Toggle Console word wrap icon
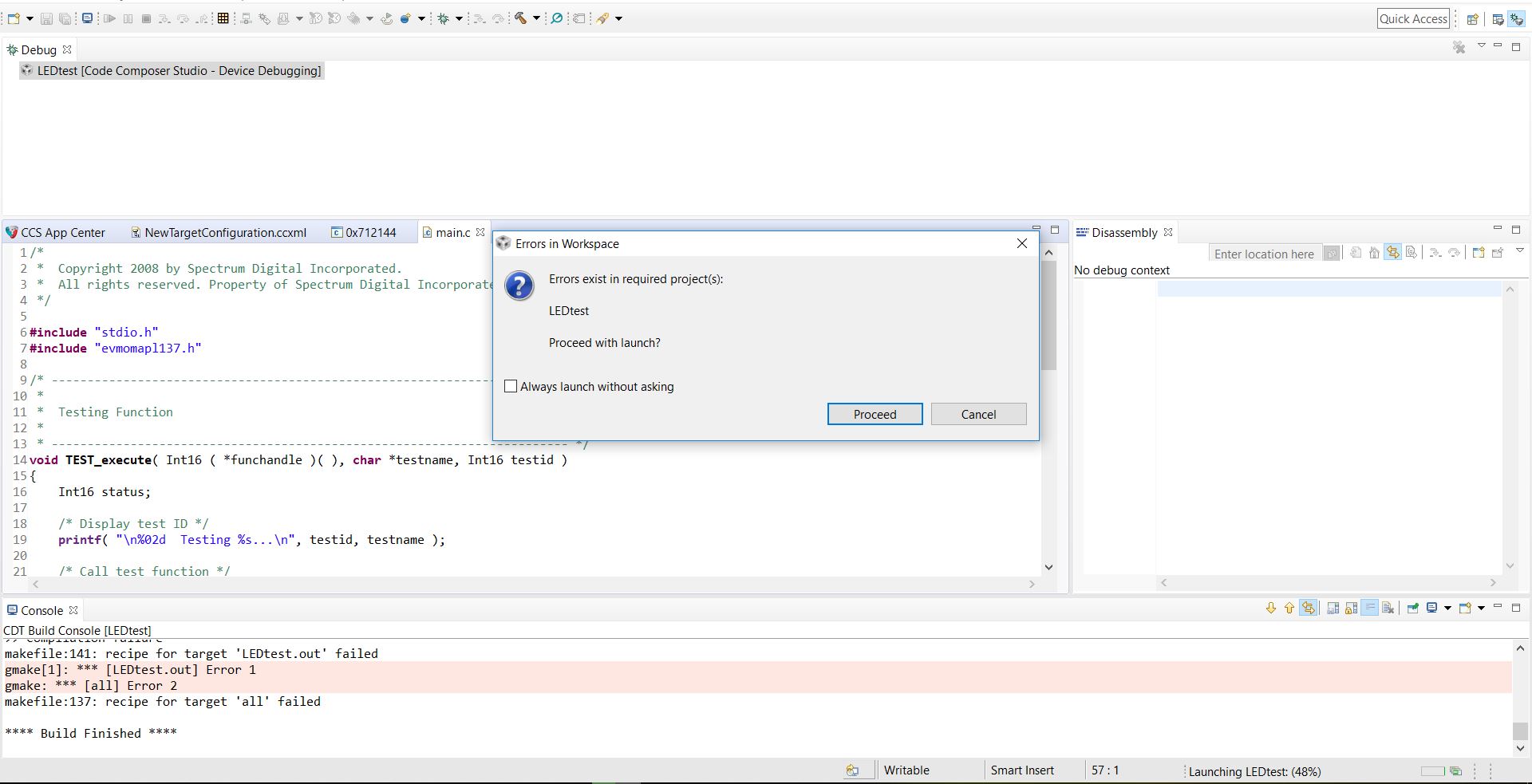This screenshot has width=1532, height=784. click(1370, 608)
